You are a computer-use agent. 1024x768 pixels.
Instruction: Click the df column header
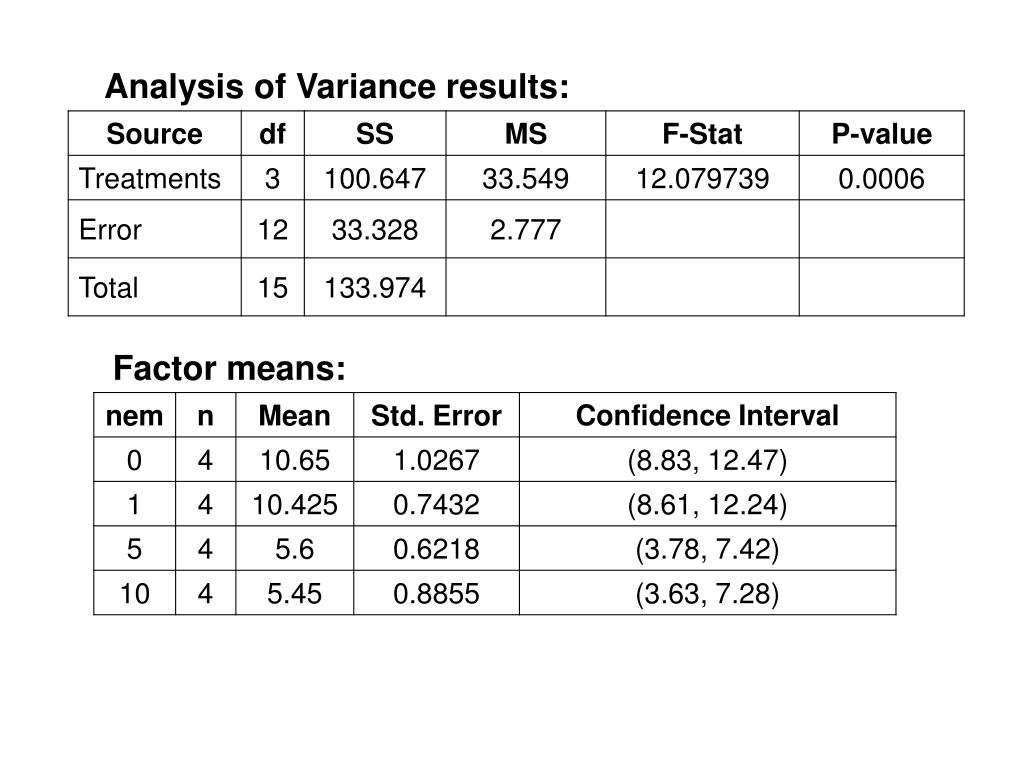tap(272, 134)
